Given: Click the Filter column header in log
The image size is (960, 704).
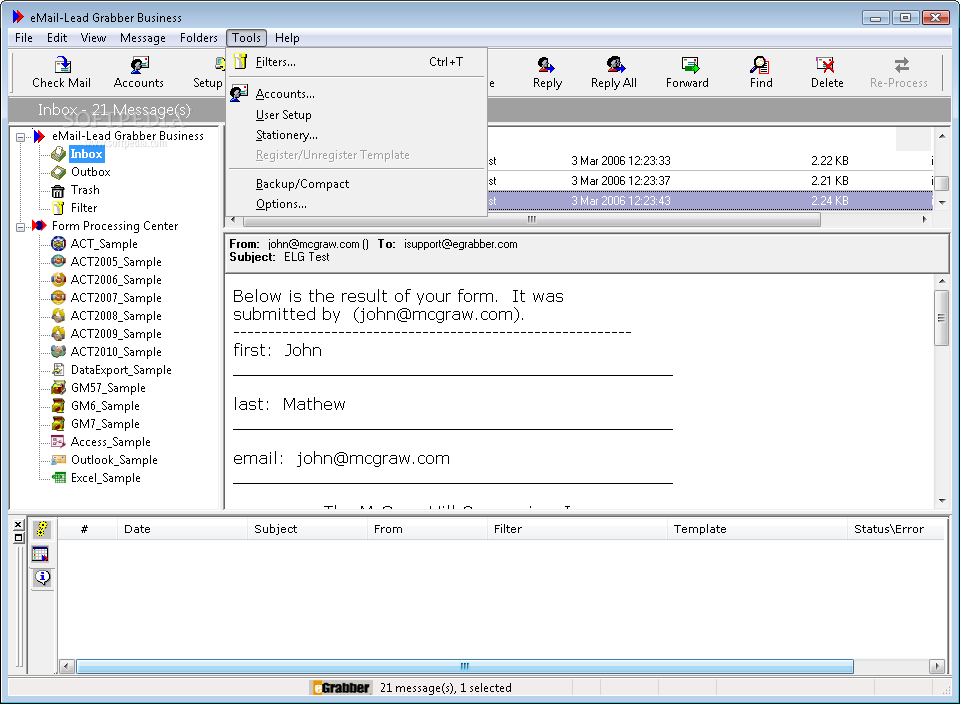Looking at the screenshot, I should 577,529.
